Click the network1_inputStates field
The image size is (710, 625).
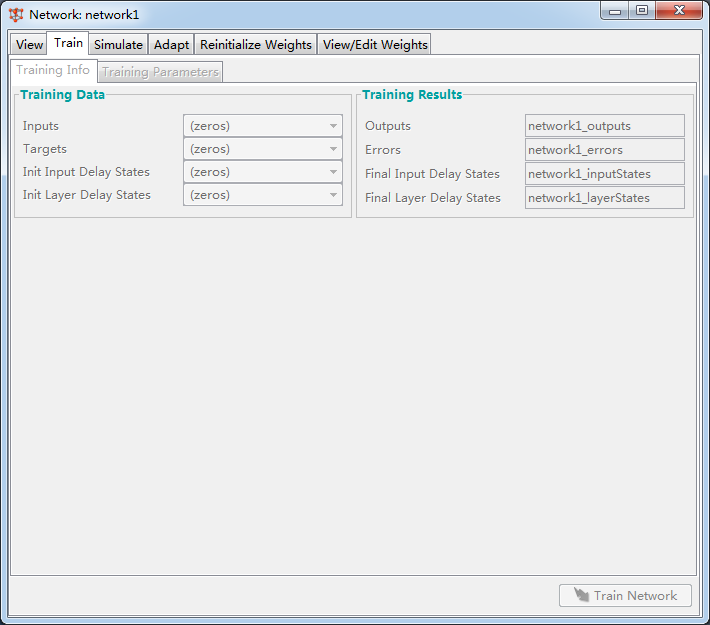(x=604, y=173)
